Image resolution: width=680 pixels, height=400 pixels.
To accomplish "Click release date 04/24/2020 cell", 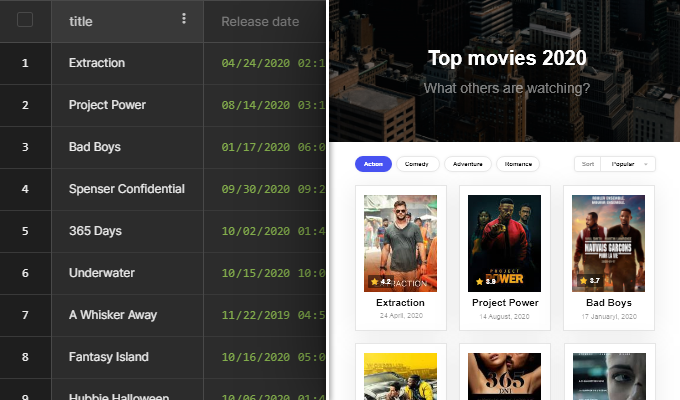I will click(x=265, y=63).
